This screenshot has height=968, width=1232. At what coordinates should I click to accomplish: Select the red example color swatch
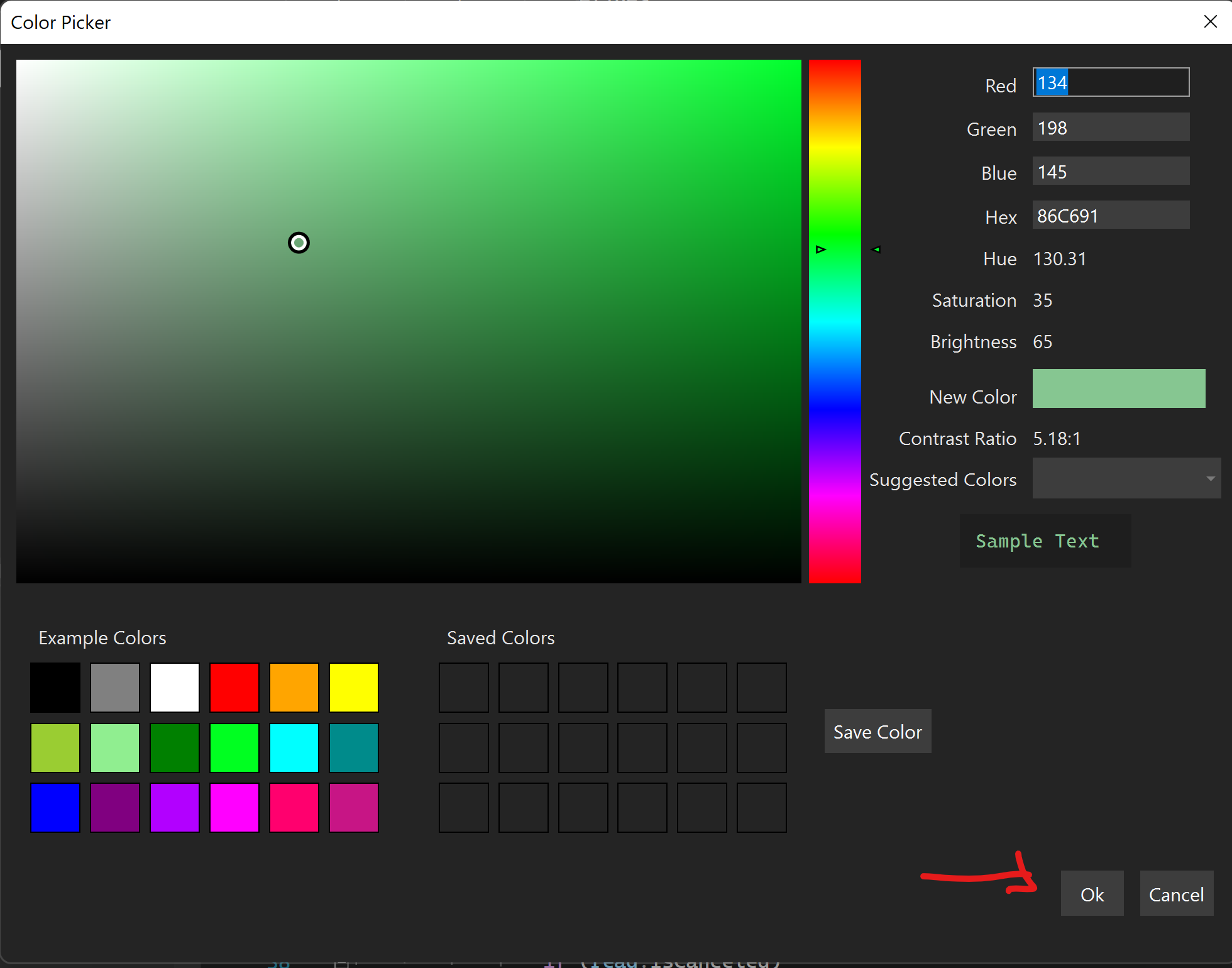(234, 687)
